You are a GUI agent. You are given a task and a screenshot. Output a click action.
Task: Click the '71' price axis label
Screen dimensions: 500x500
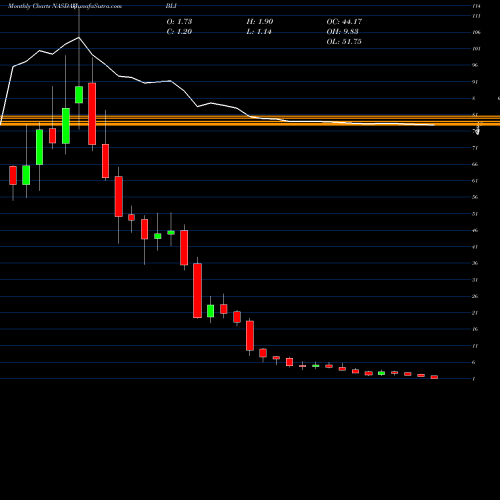[x=475, y=148]
